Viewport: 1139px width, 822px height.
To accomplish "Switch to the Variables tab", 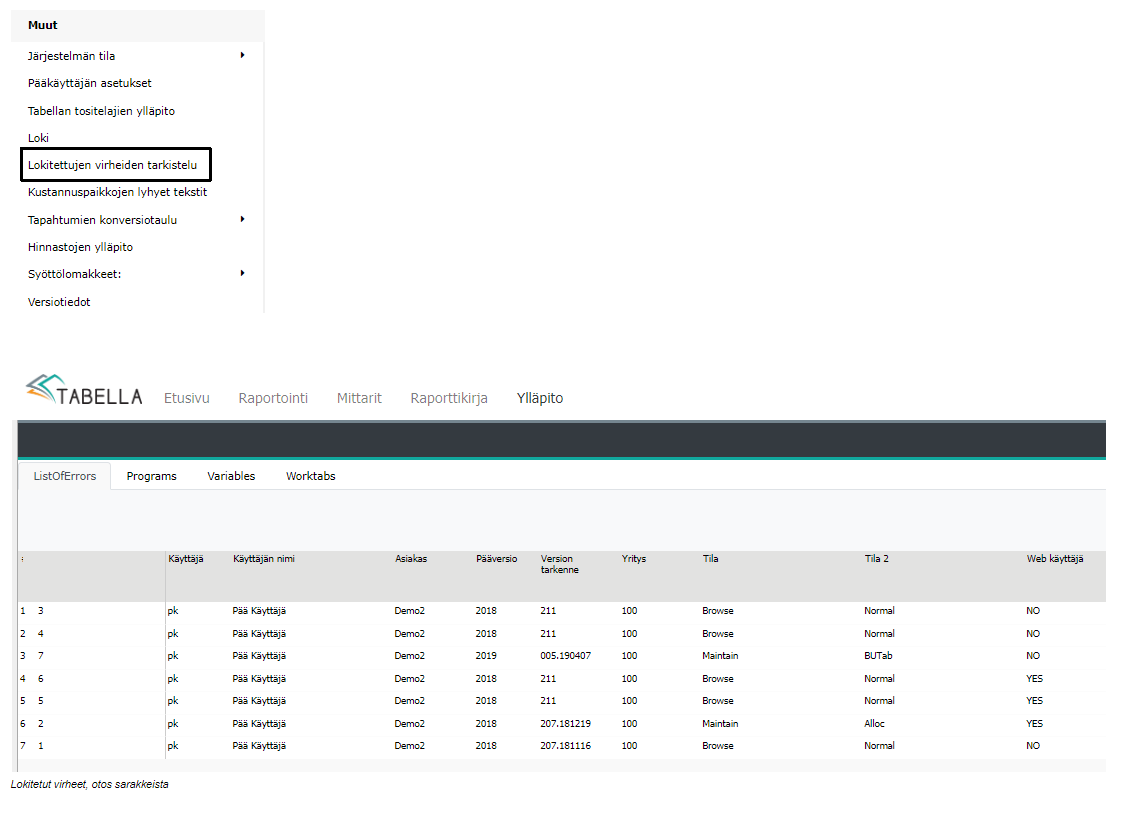I will (x=231, y=476).
